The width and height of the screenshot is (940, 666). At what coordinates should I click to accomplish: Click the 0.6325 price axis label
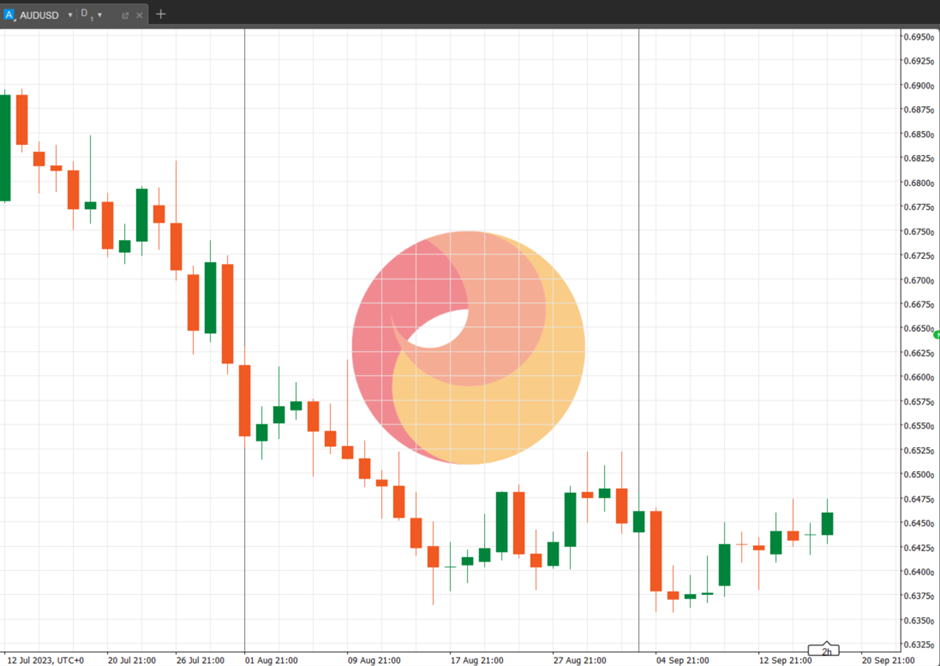919,645
